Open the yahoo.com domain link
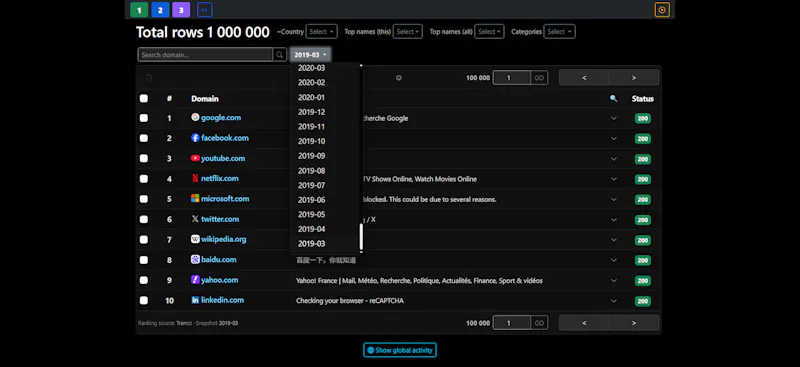The height and width of the screenshot is (367, 800). tap(219, 280)
